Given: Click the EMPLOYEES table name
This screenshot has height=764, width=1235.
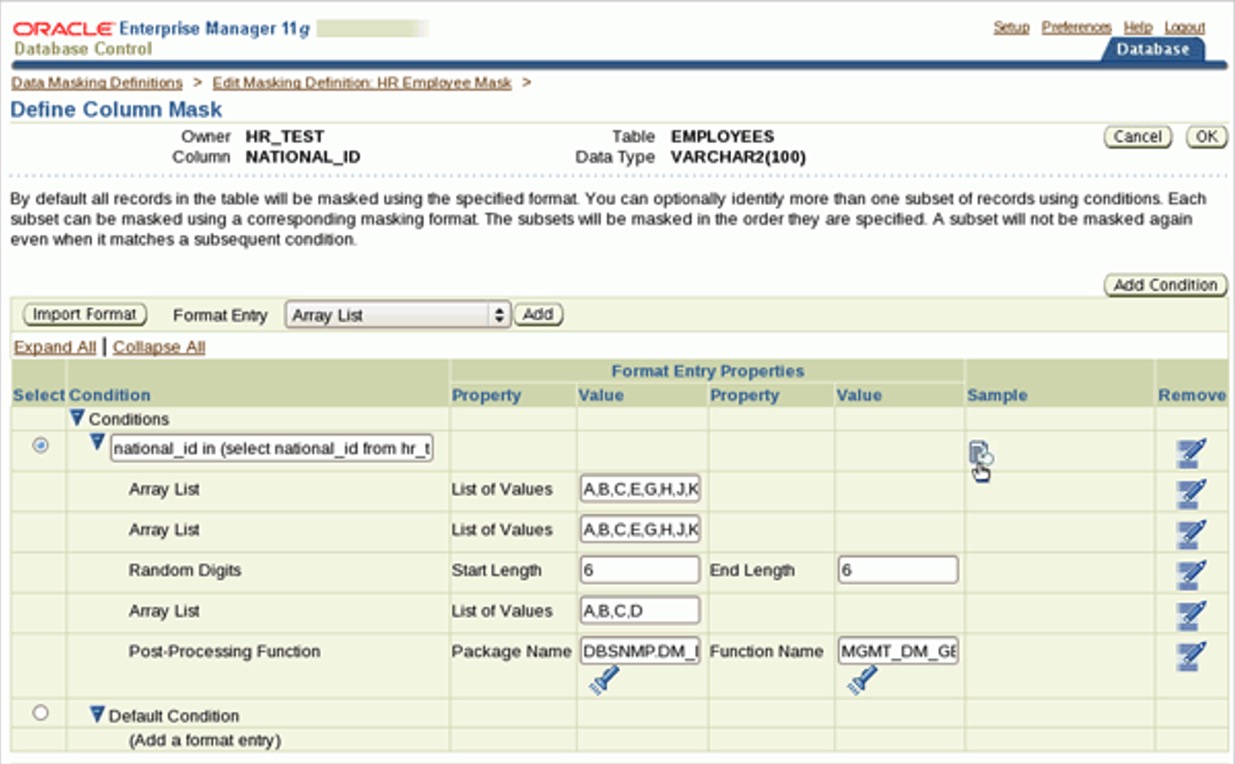Looking at the screenshot, I should click(722, 136).
